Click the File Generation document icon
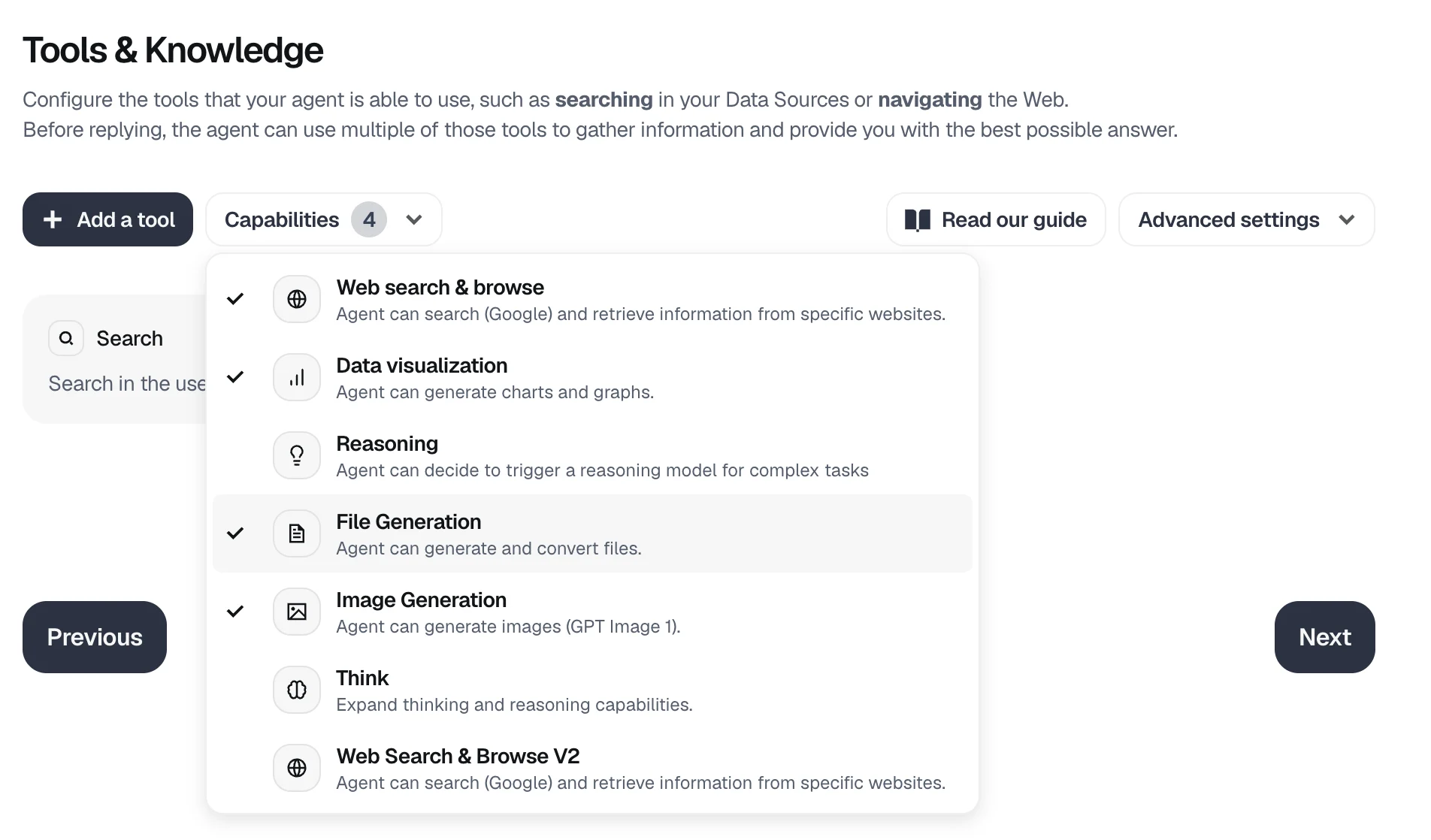This screenshot has height=840, width=1431. 296,533
